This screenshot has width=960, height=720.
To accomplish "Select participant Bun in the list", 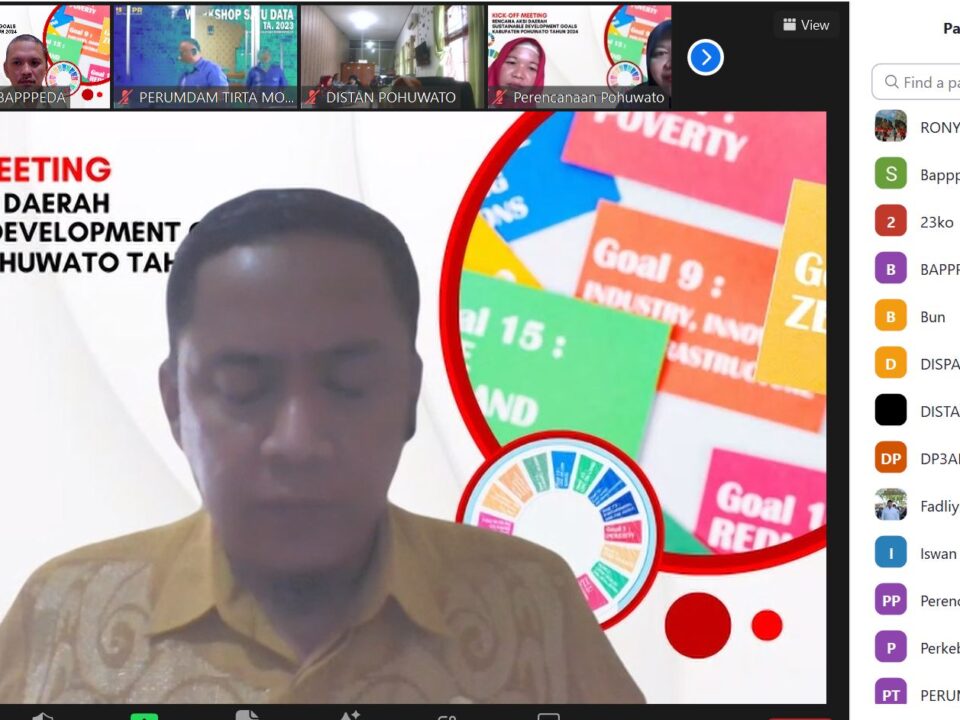I will [x=932, y=316].
